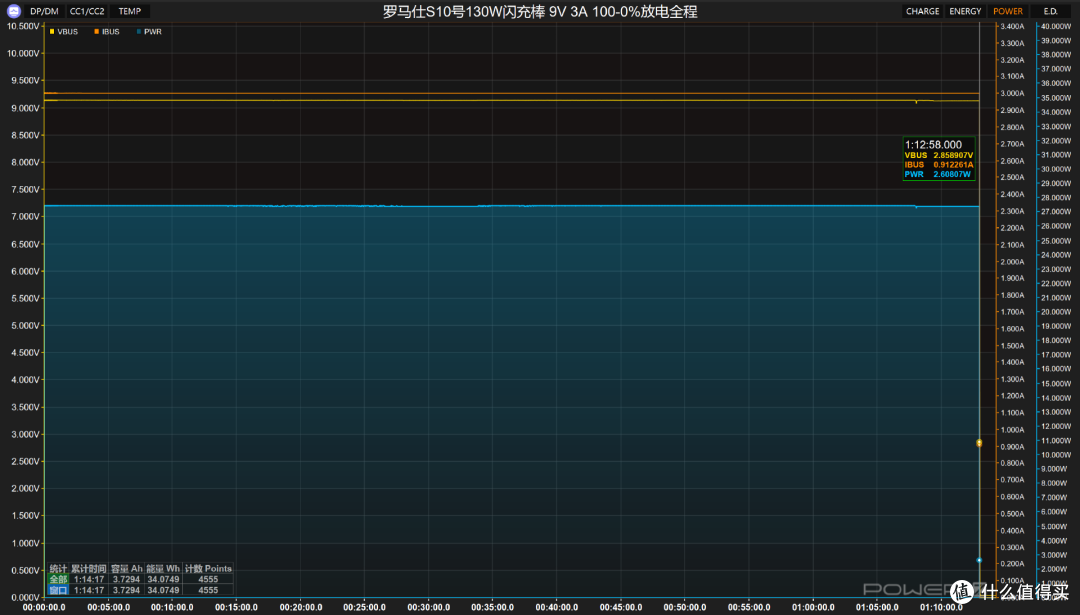Click the 累计时间 column header
Image resolution: width=1080 pixels, height=615 pixels.
point(89,569)
